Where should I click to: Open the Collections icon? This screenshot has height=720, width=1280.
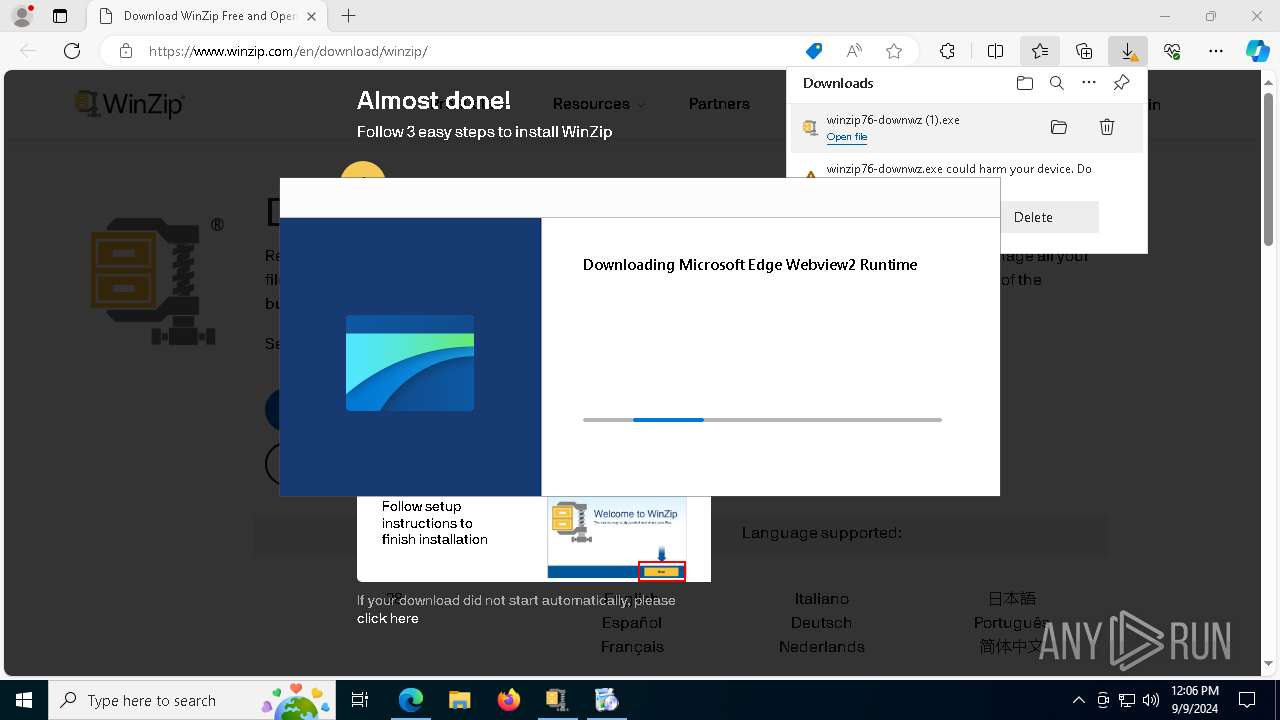coord(1084,51)
